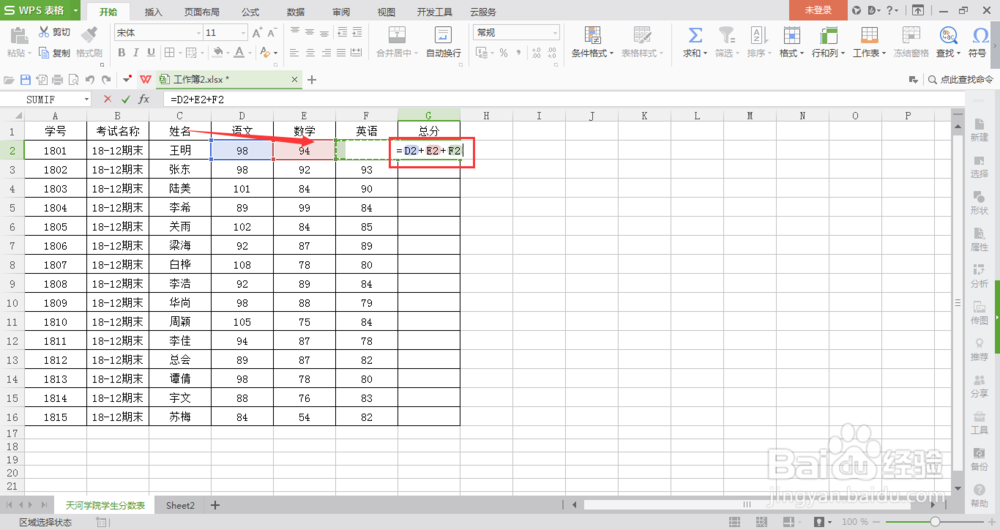Expand the Sum (求和) dropdown arrow
The image size is (1000, 530).
point(705,54)
